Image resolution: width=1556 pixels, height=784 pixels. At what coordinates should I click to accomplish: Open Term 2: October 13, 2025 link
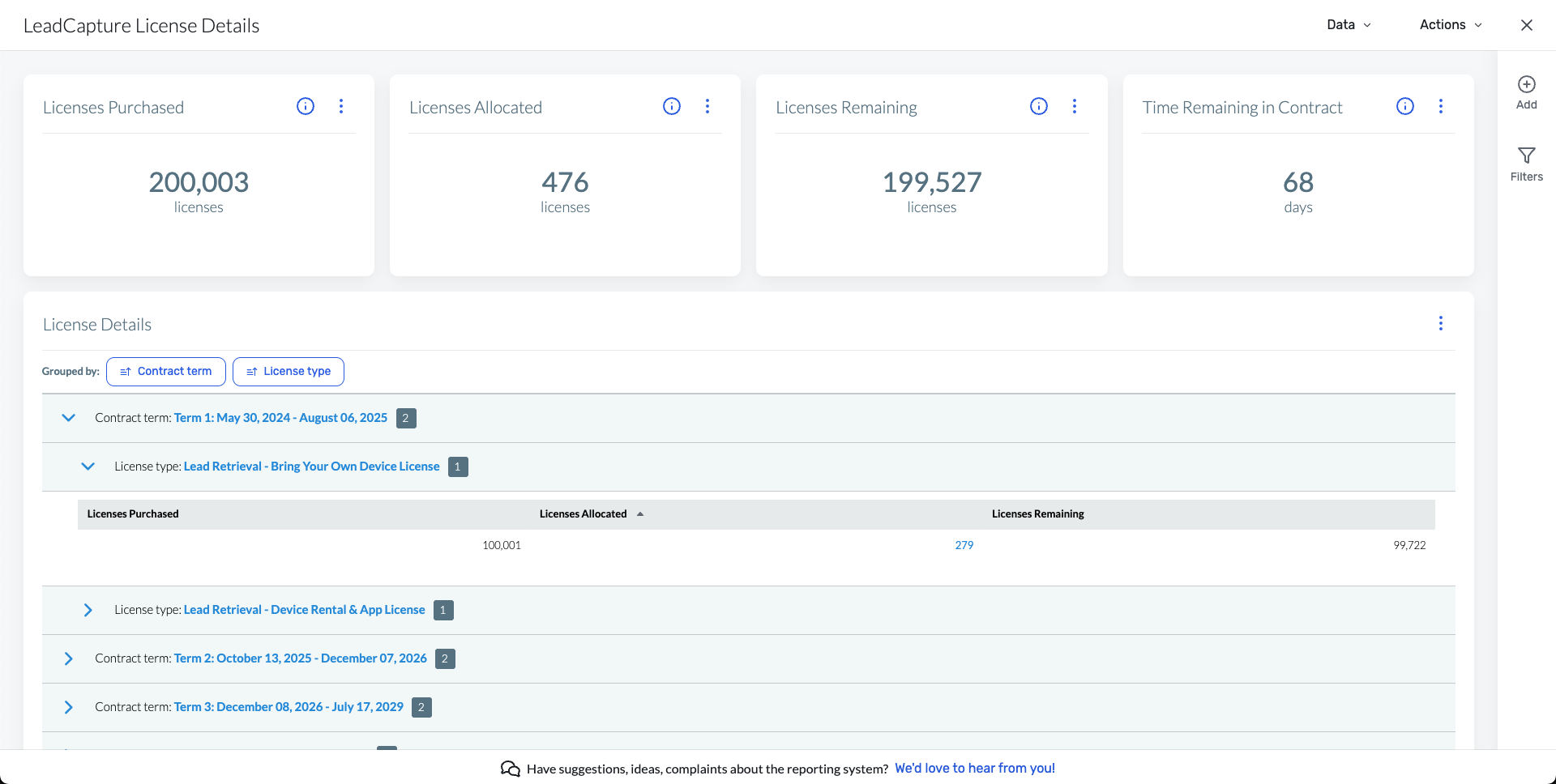click(x=301, y=658)
